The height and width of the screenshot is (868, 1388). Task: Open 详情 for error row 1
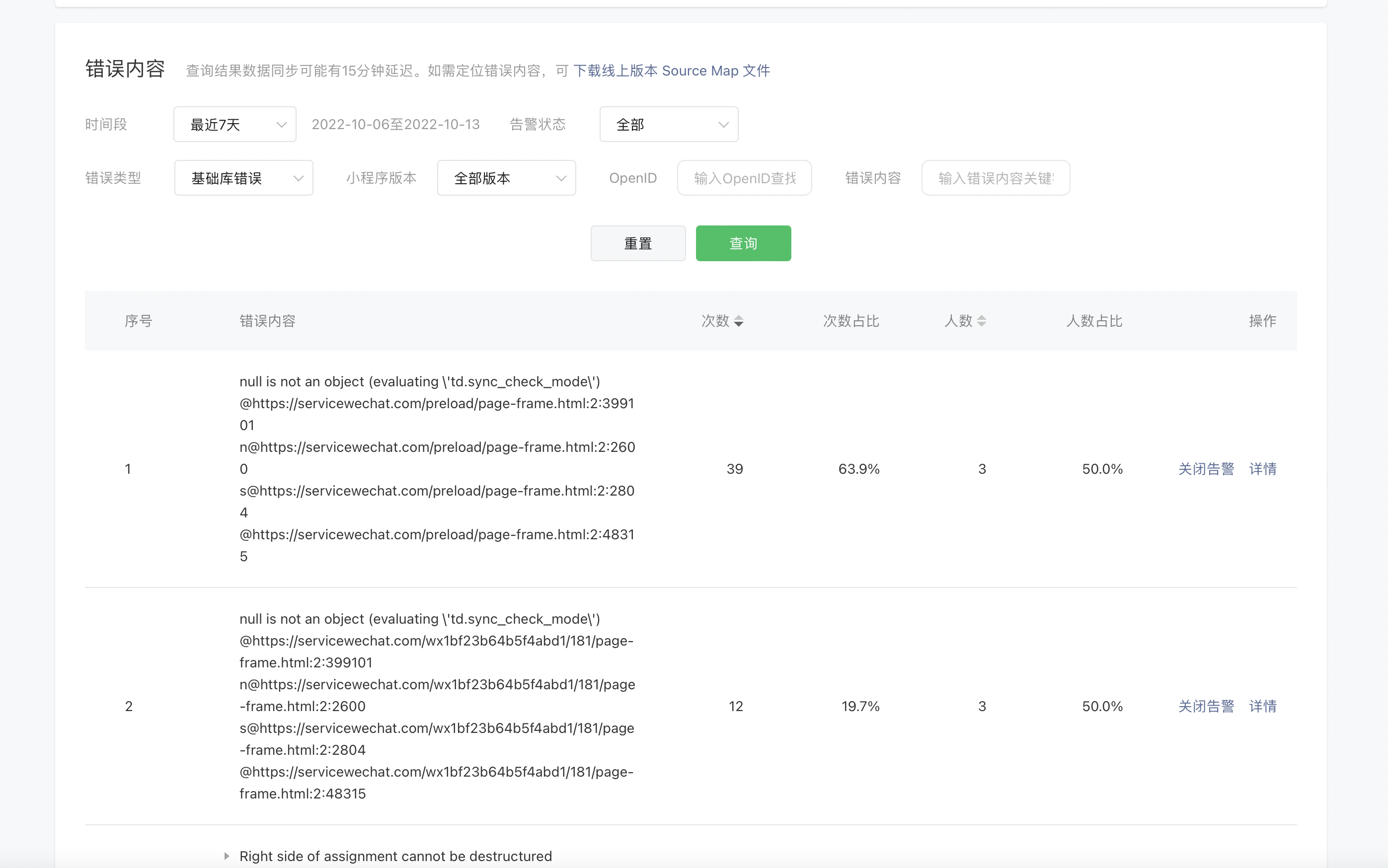tap(1262, 469)
